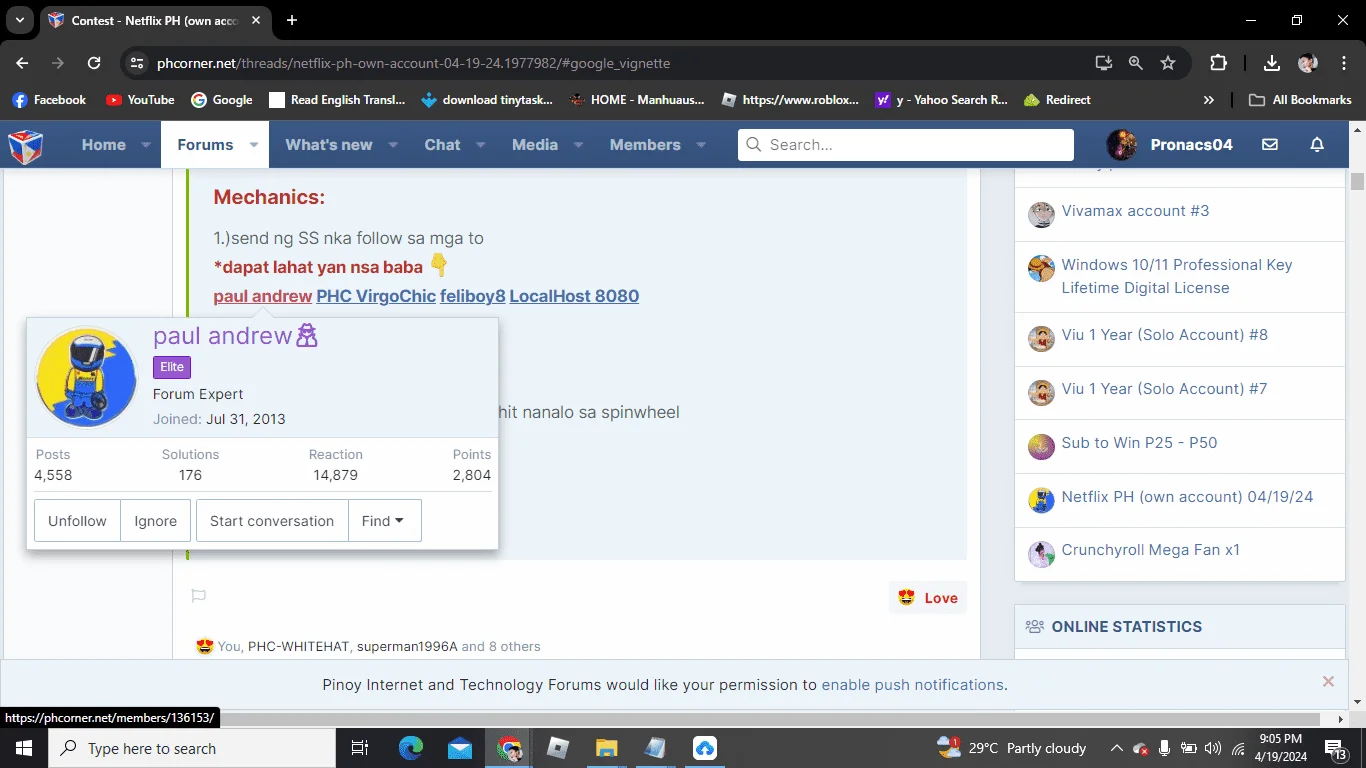Open the Home nav tab
The height and width of the screenshot is (768, 1366).
[x=104, y=145]
